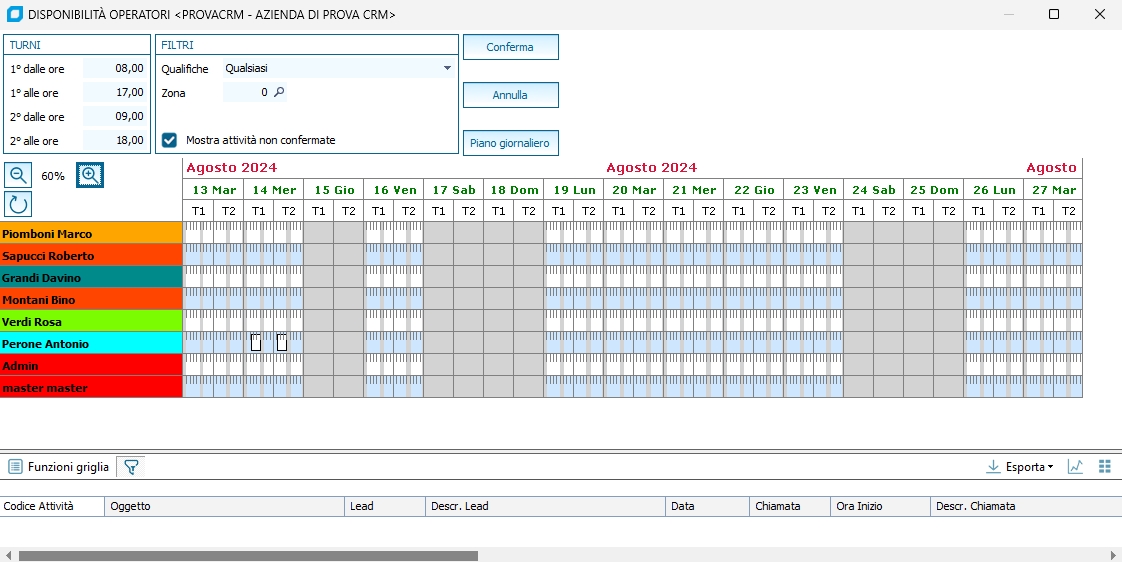Zoom in the schedule grid
This screenshot has width=1122, height=562.
(x=90, y=175)
